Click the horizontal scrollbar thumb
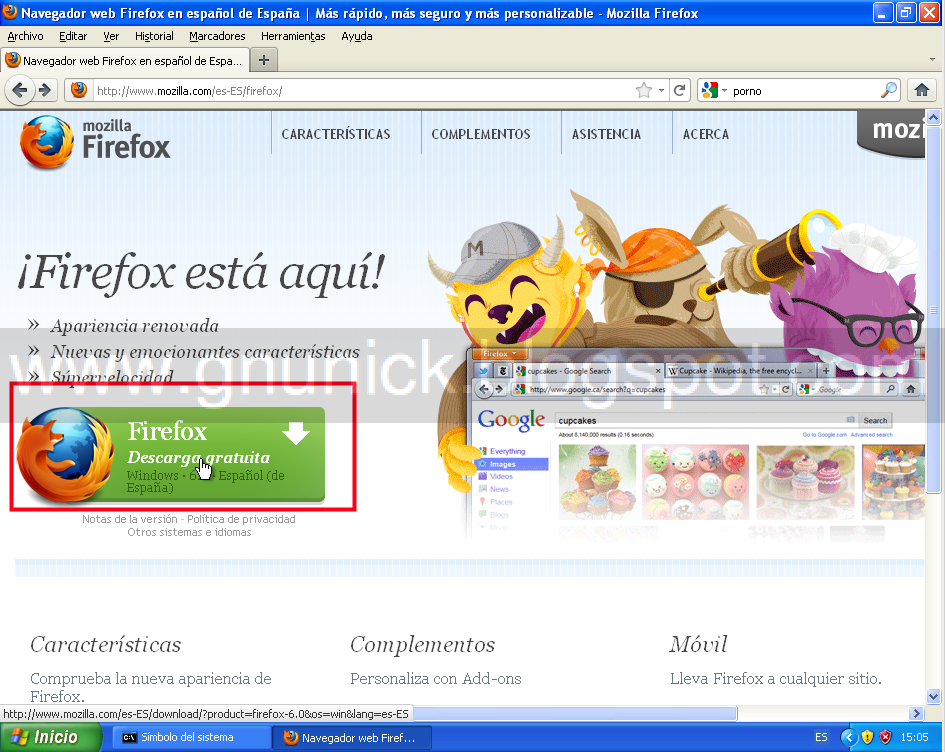The height and width of the screenshot is (752, 945). [x=574, y=713]
